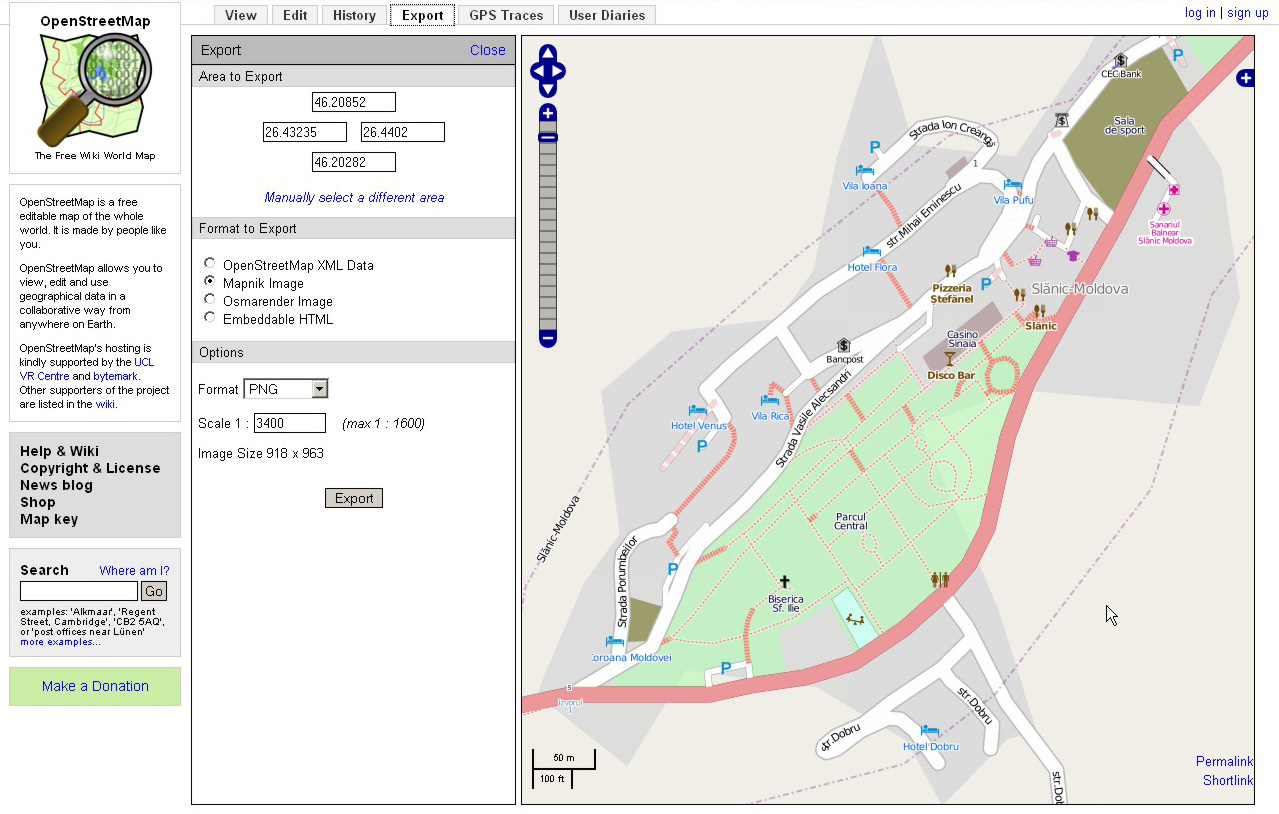Open the History tab
This screenshot has width=1279, height=814.
tap(355, 15)
